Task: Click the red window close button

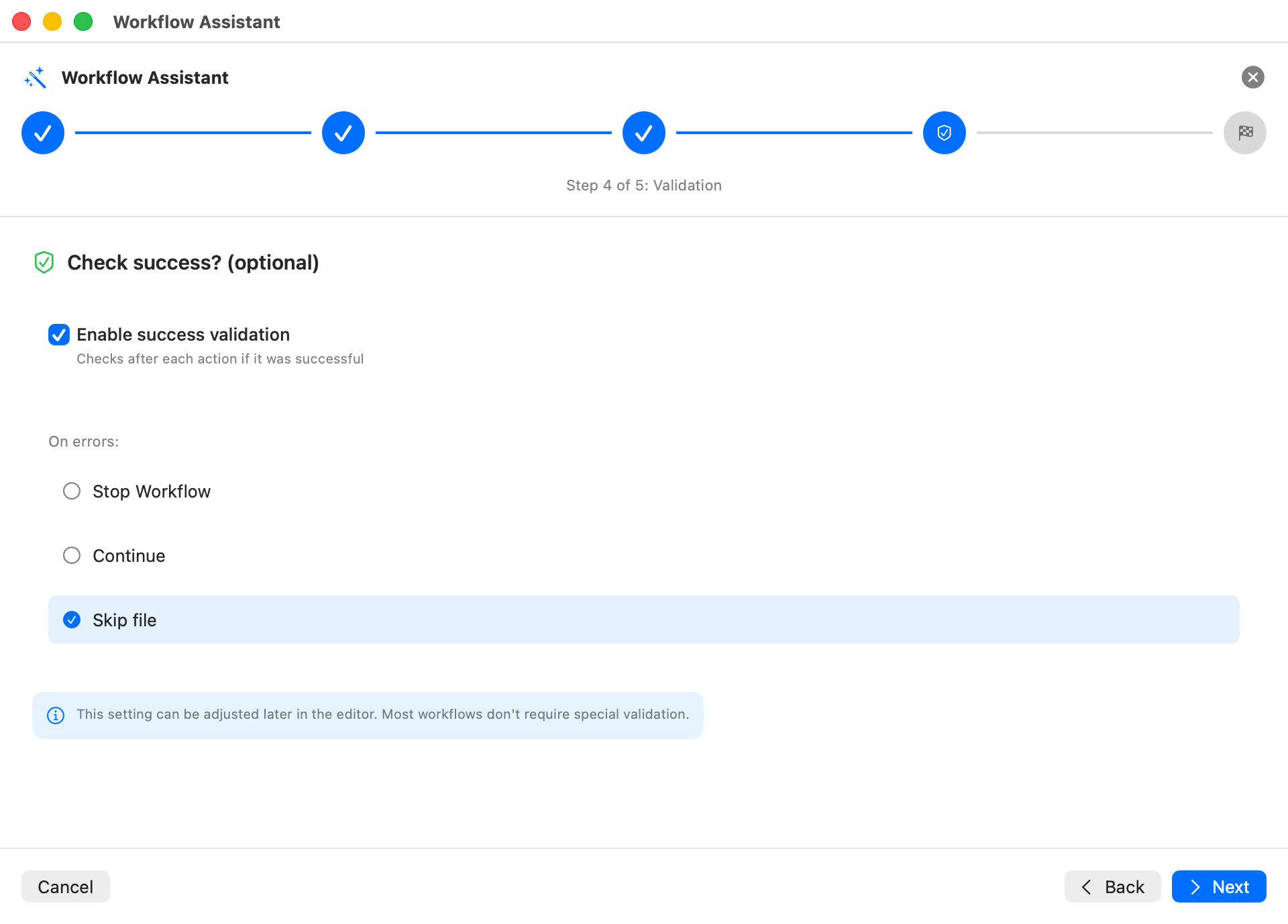Action: [21, 21]
